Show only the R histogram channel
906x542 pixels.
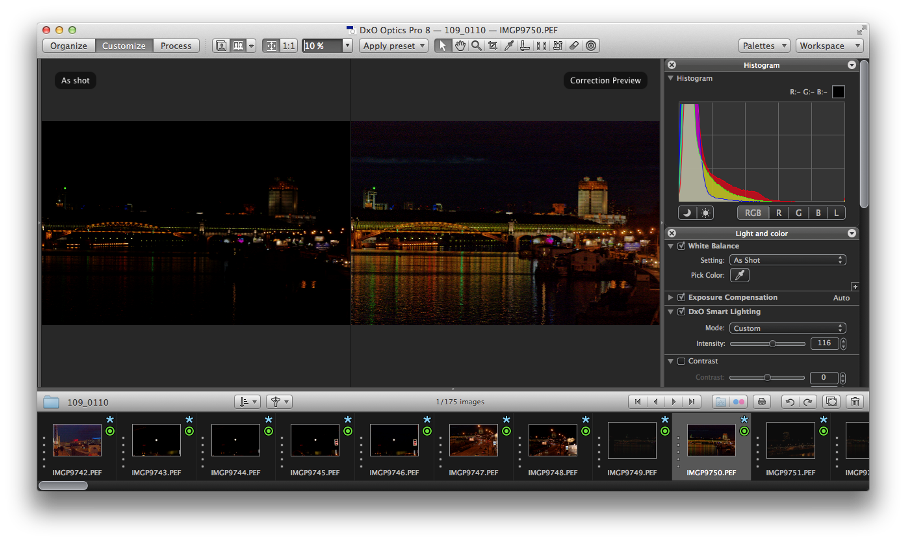tap(779, 212)
